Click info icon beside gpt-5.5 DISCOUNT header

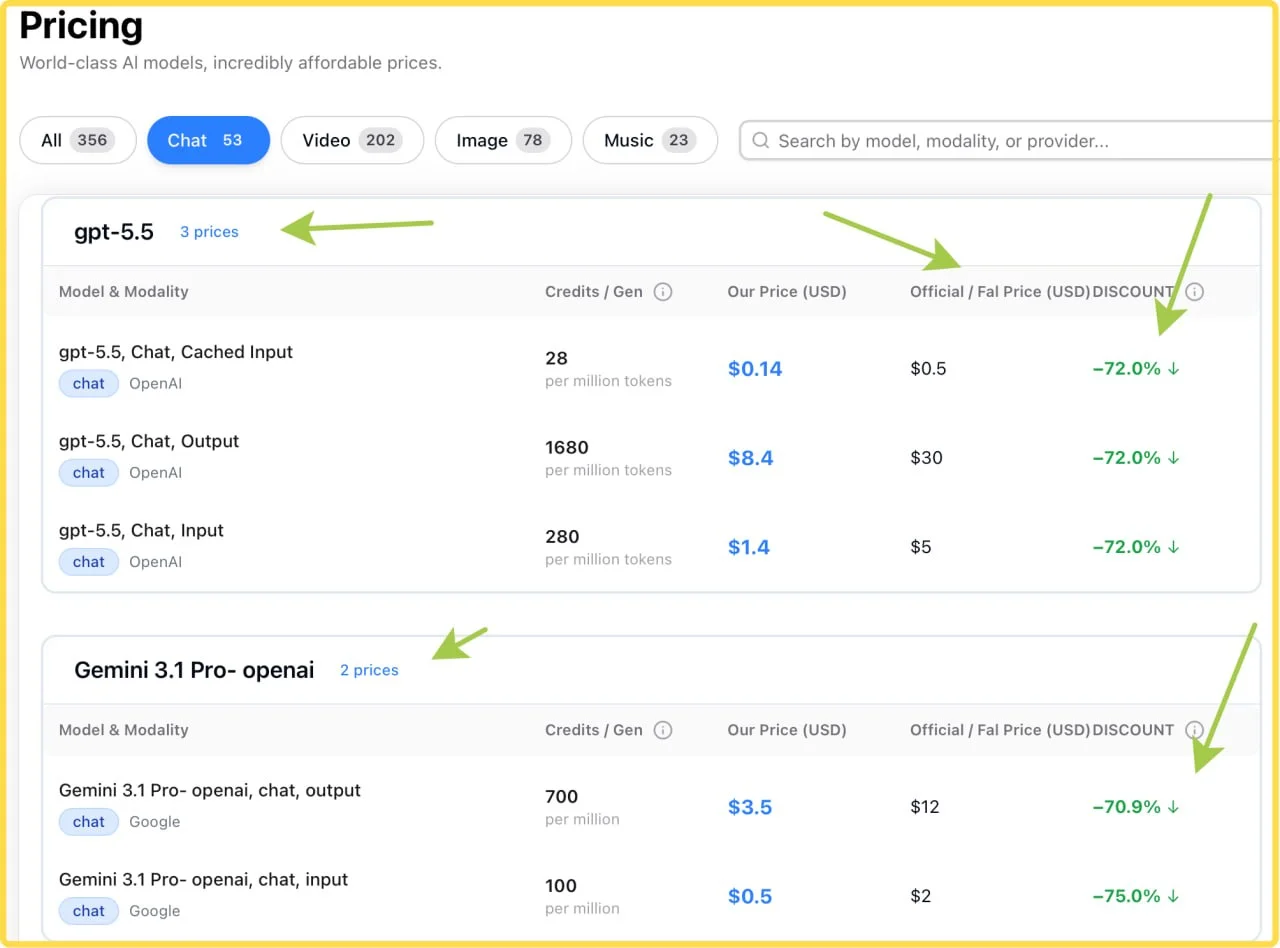click(x=1194, y=292)
